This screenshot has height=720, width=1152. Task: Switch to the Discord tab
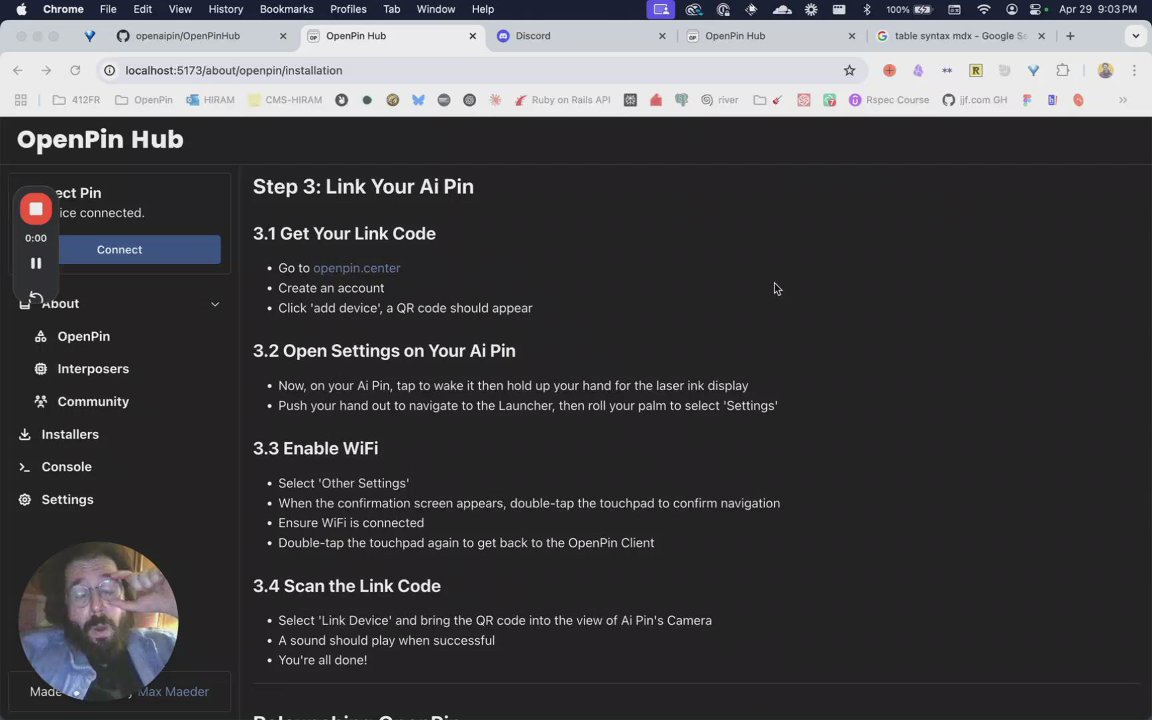(533, 36)
